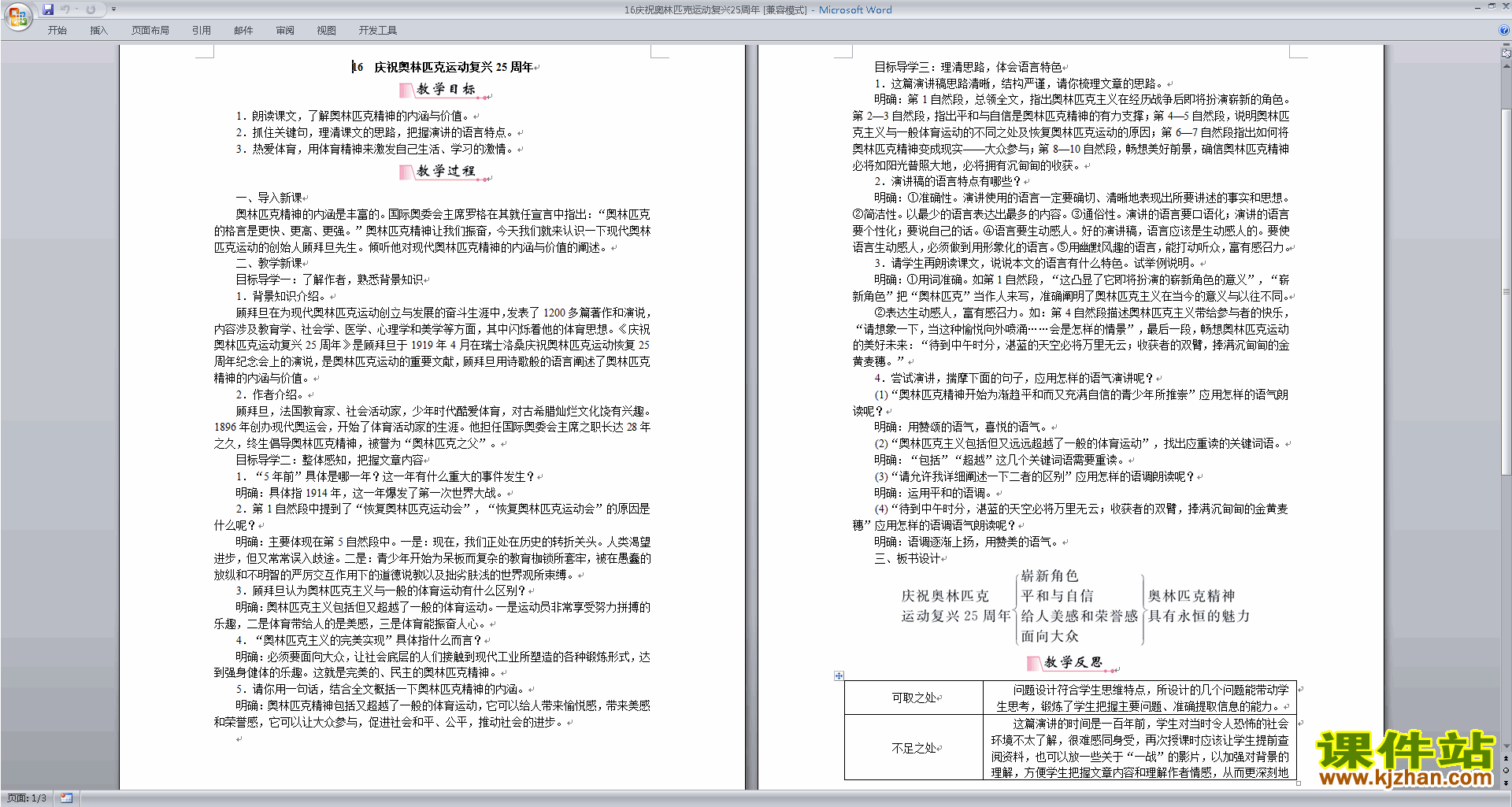Switch to the 页面布局 tab
The image size is (1512, 807).
click(150, 30)
